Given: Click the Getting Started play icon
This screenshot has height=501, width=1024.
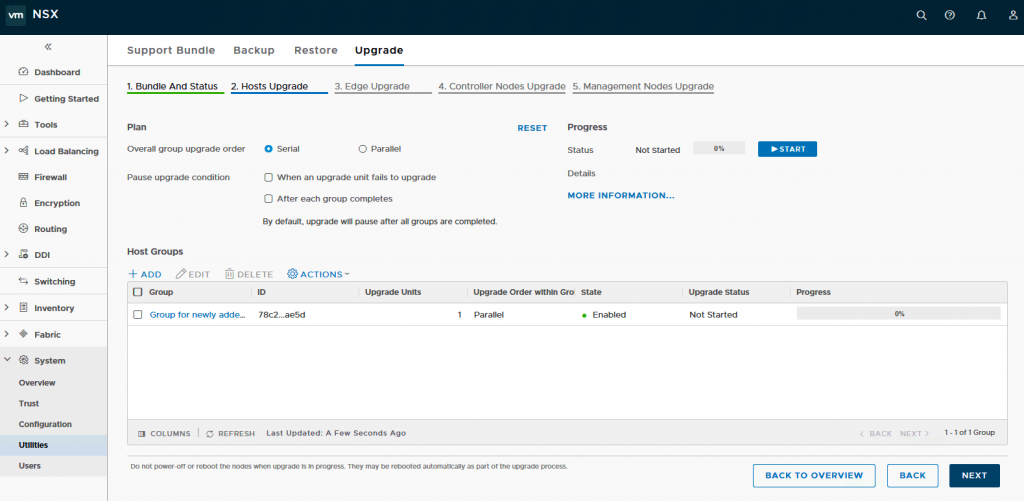Looking at the screenshot, I should coord(24,99).
